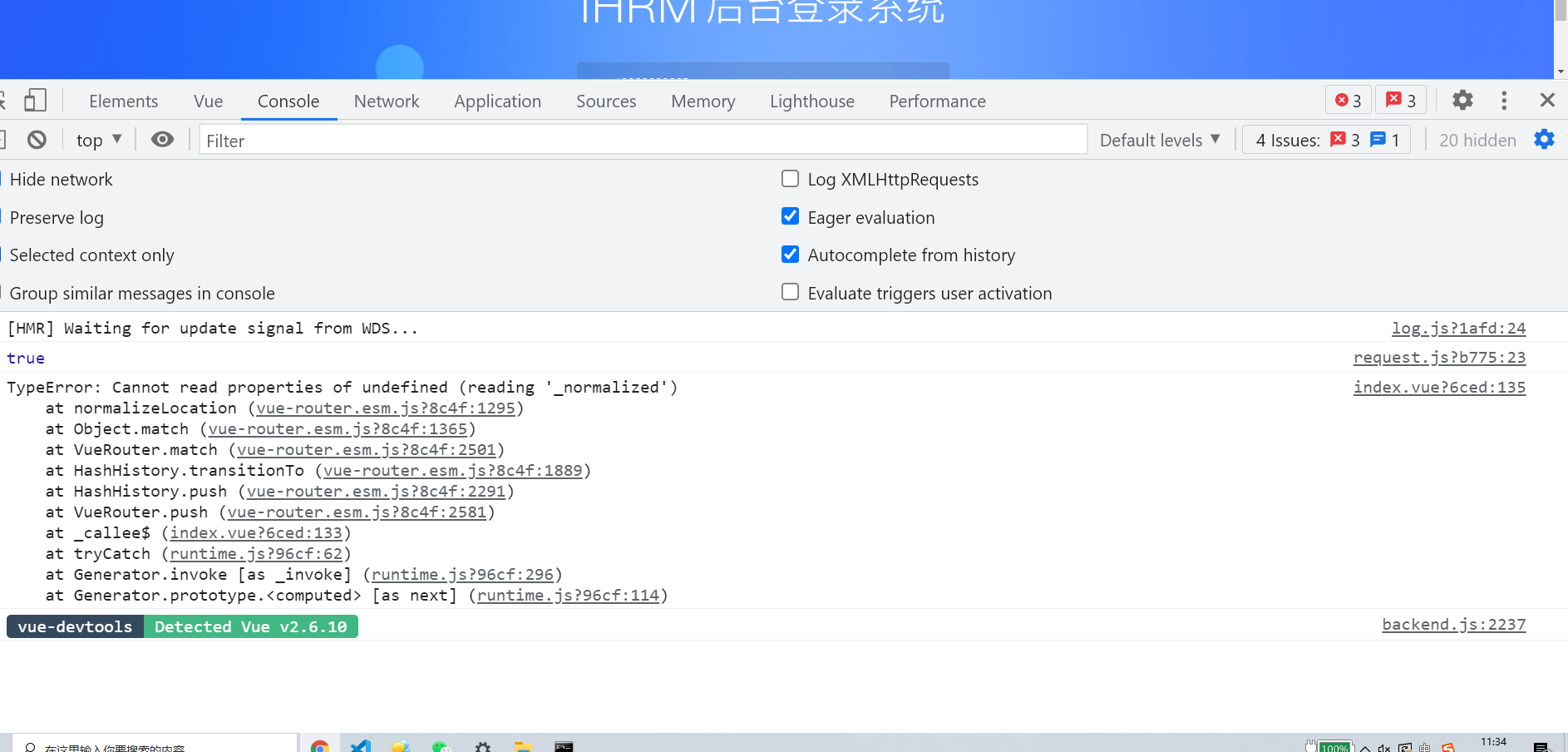Open vue-router.esm.js?8c4f:1295 stack link
Image resolution: width=1568 pixels, height=752 pixels.
pyautogui.click(x=386, y=408)
